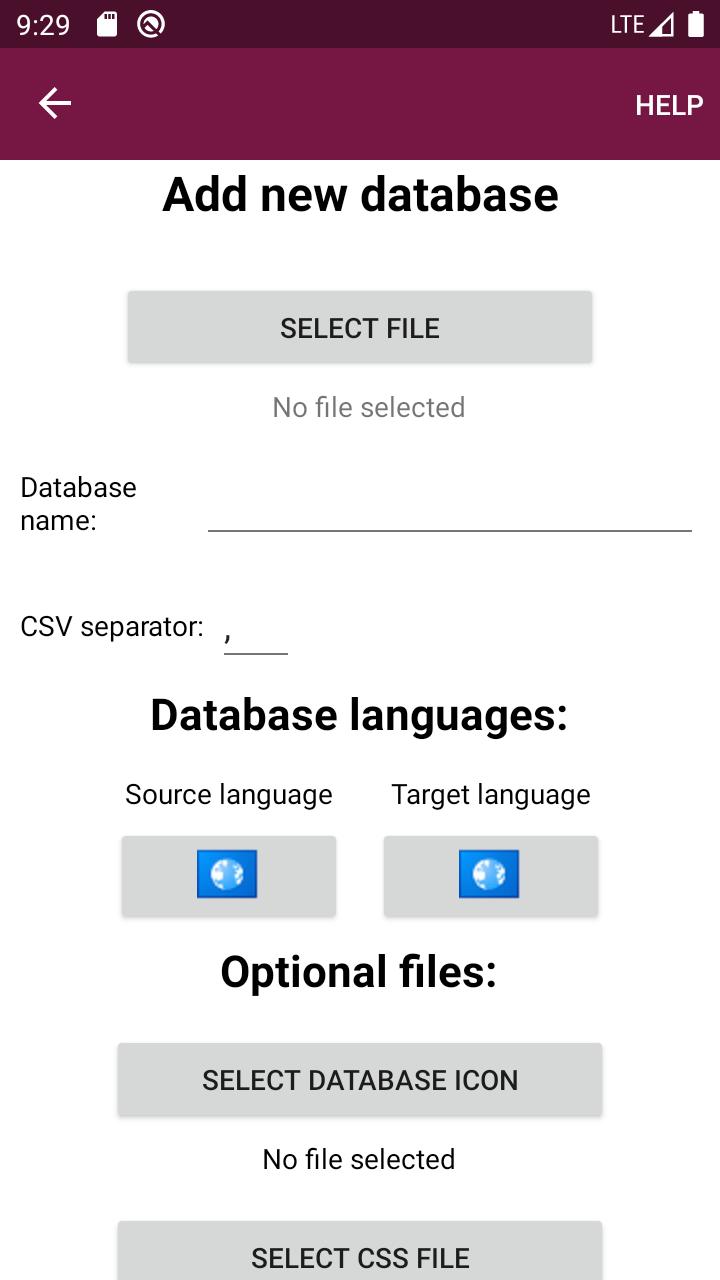Tap the battery icon in status bar
The height and width of the screenshot is (1280, 720).
(x=696, y=25)
